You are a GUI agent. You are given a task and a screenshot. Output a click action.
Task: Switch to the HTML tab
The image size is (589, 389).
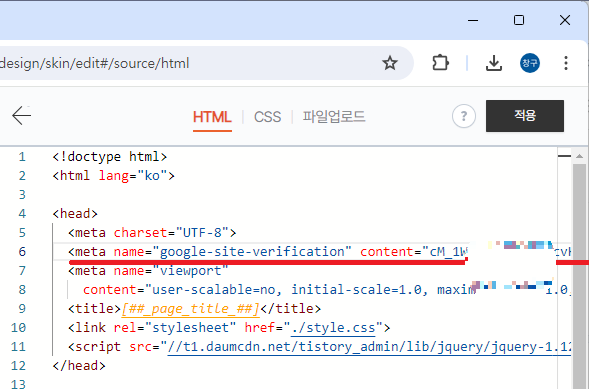pyautogui.click(x=212, y=117)
